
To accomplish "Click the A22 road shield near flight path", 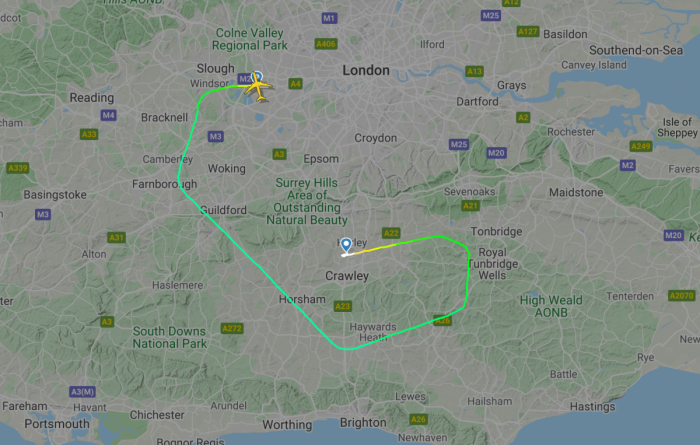I will pyautogui.click(x=391, y=233).
